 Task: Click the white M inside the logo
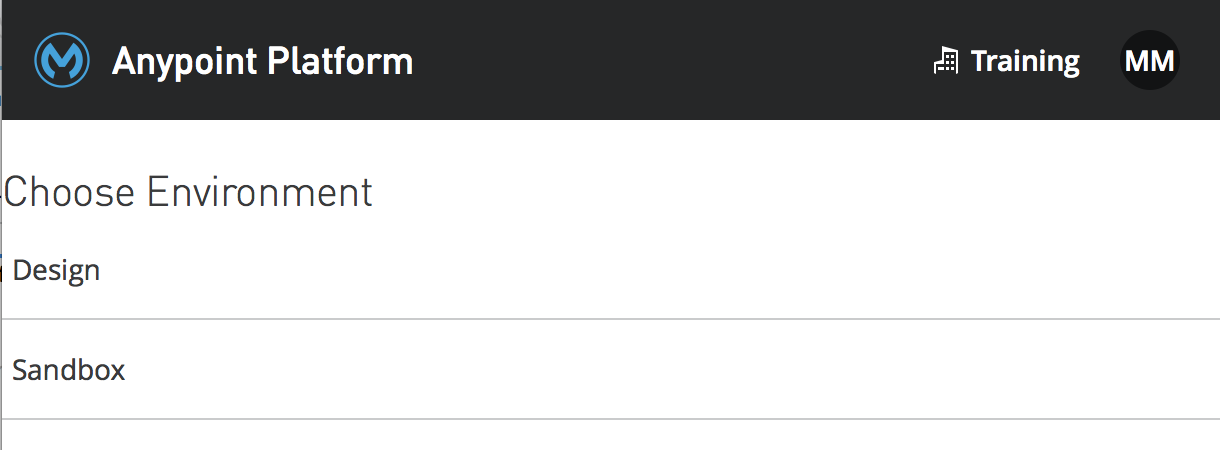(62, 64)
